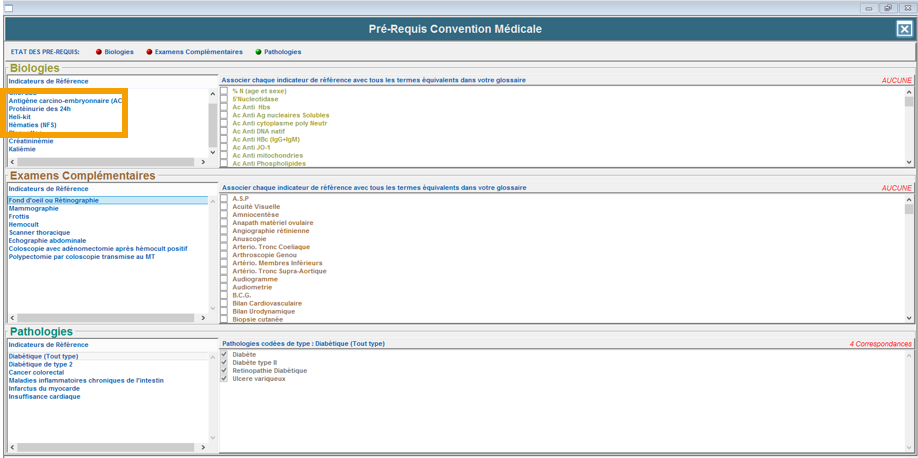Uncheck the Rétinopathie Diabétique pathology
Image resolution: width=918 pixels, height=458 pixels.
(224, 371)
